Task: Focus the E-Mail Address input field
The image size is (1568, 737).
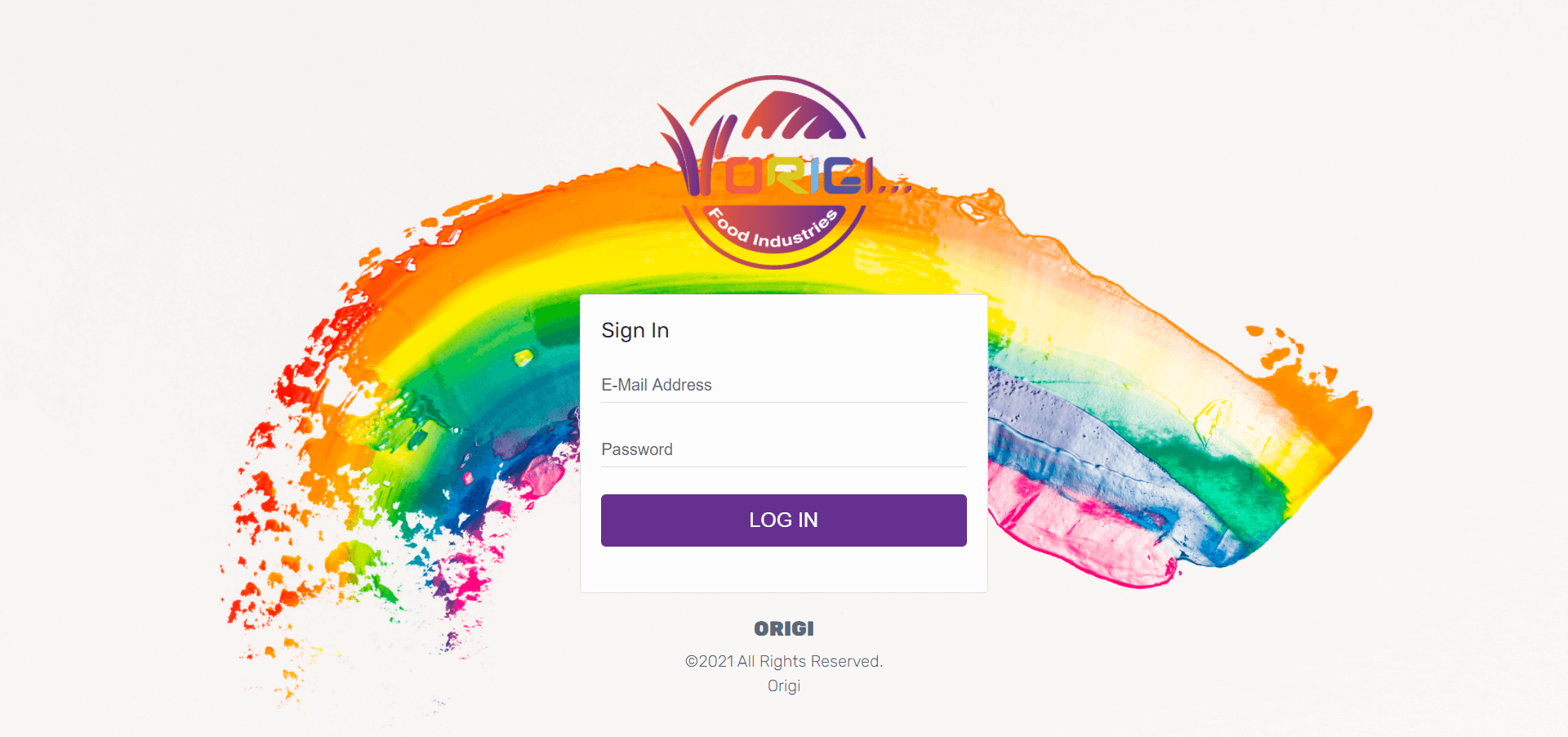Action: tap(784, 385)
